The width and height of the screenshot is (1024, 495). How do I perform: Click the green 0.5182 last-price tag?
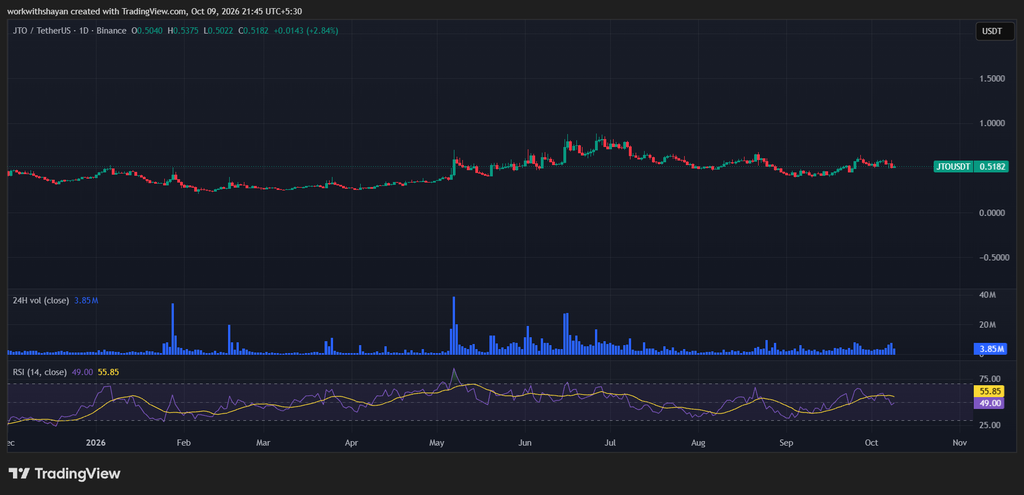990,167
